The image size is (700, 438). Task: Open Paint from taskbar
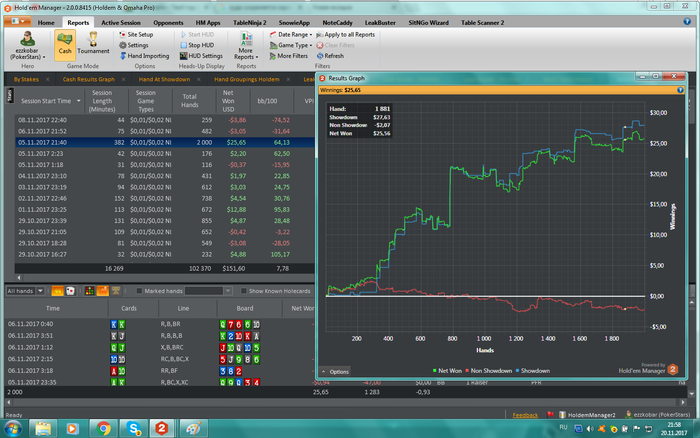point(193,429)
